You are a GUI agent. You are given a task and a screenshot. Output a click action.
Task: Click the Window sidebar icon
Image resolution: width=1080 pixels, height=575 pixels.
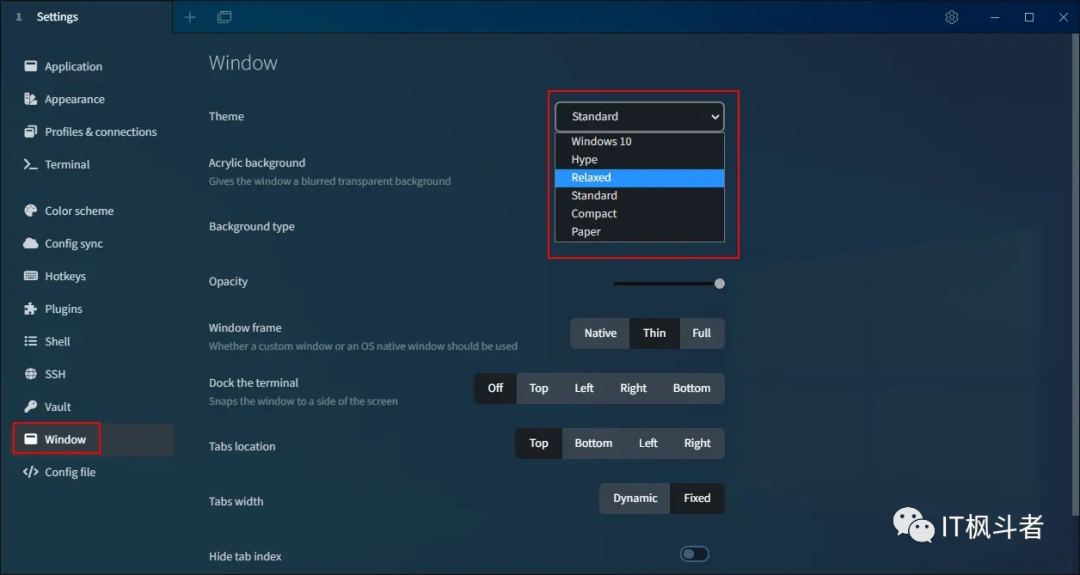(30, 439)
